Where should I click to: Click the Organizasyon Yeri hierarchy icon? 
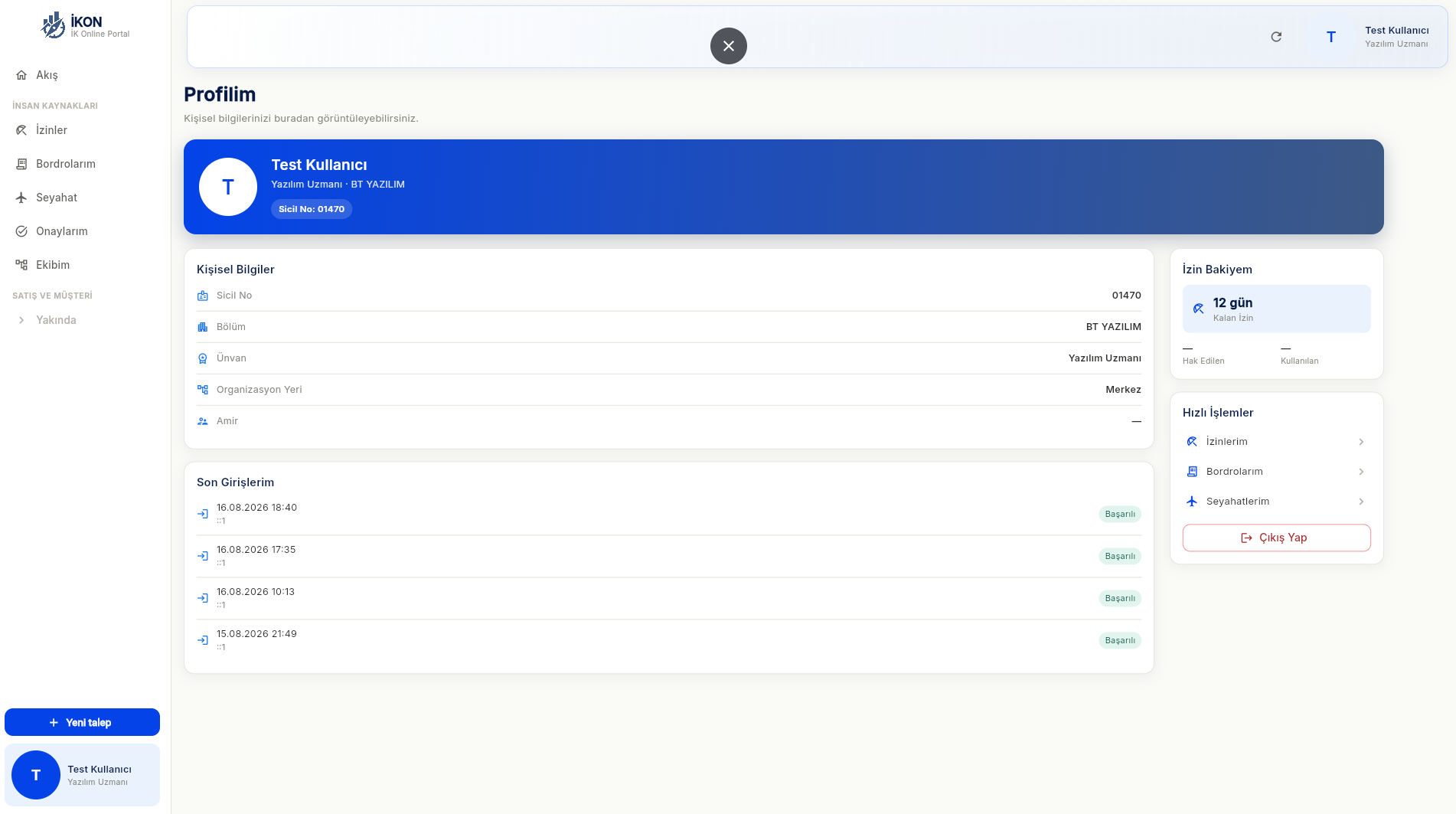pos(203,390)
